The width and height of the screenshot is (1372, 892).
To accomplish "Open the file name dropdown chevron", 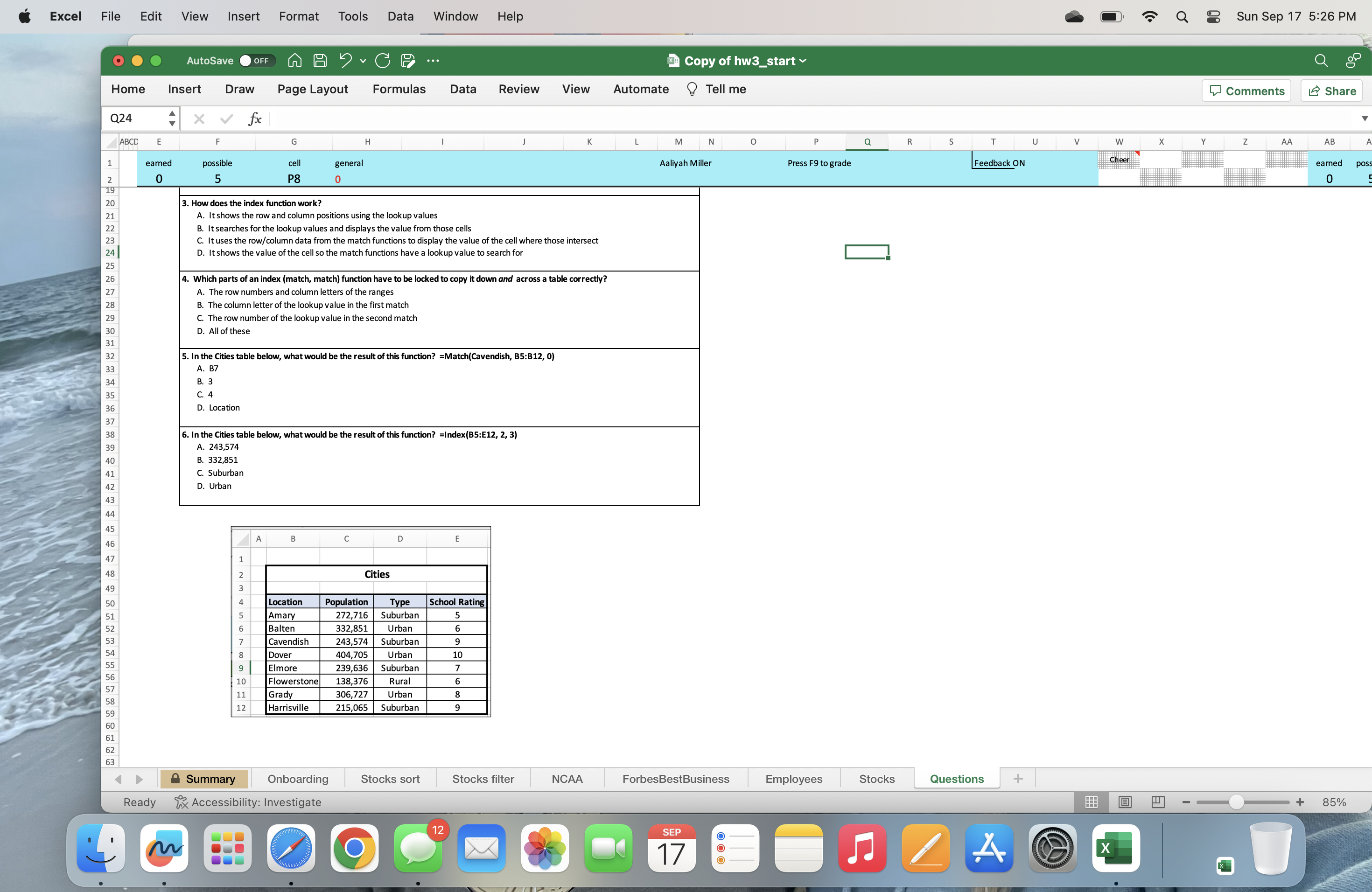I will [803, 61].
